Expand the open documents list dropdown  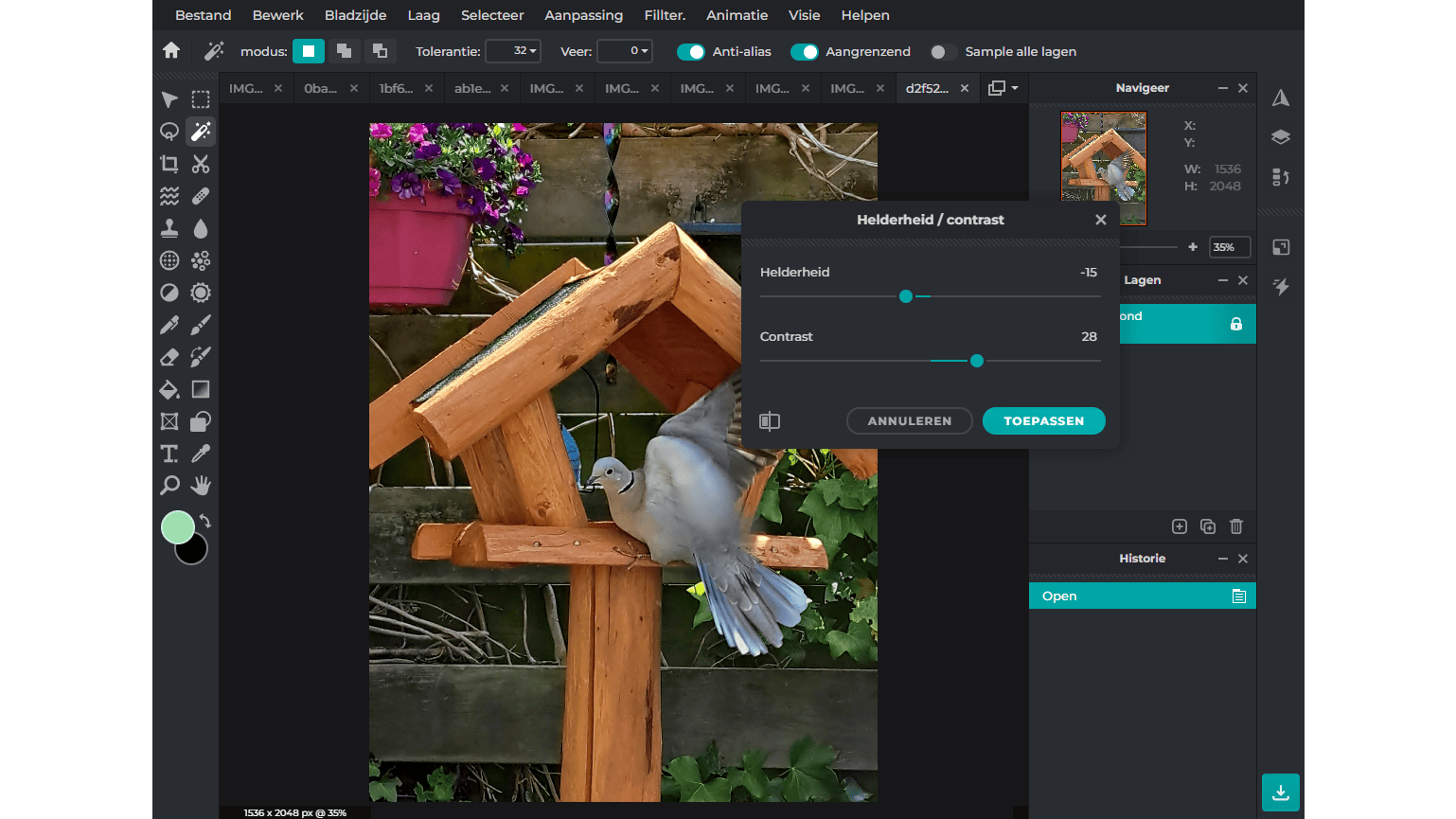[x=1003, y=88]
